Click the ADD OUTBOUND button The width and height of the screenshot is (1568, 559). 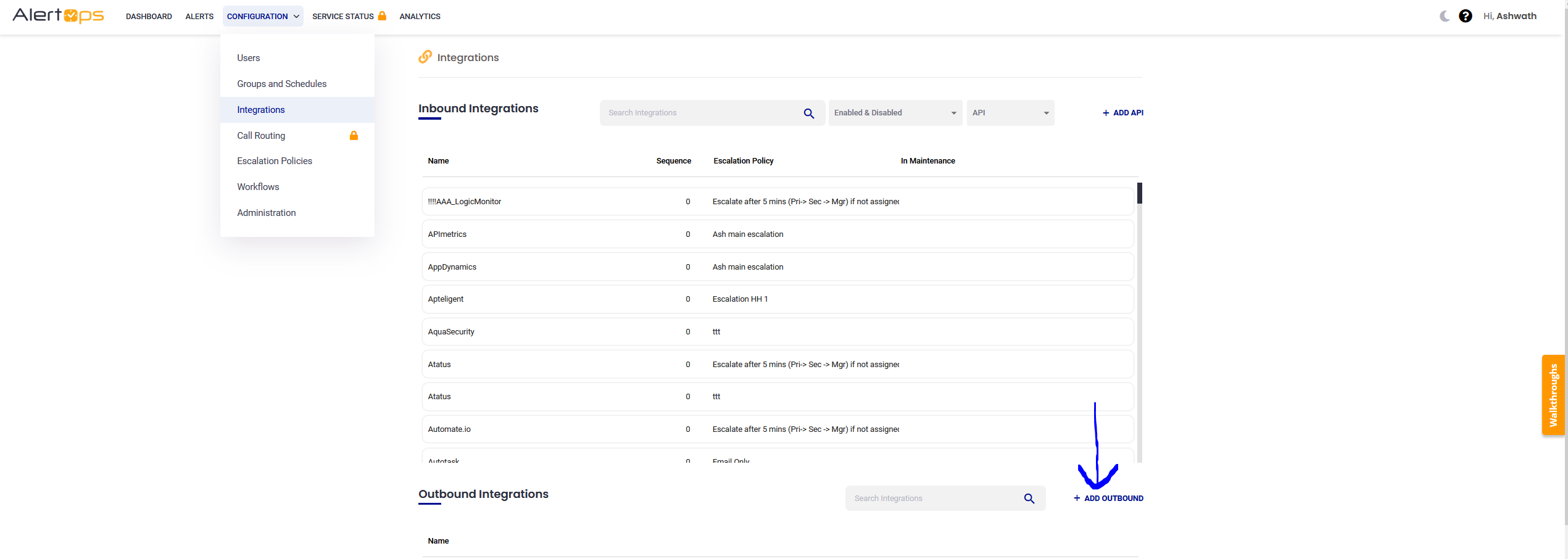(1108, 499)
